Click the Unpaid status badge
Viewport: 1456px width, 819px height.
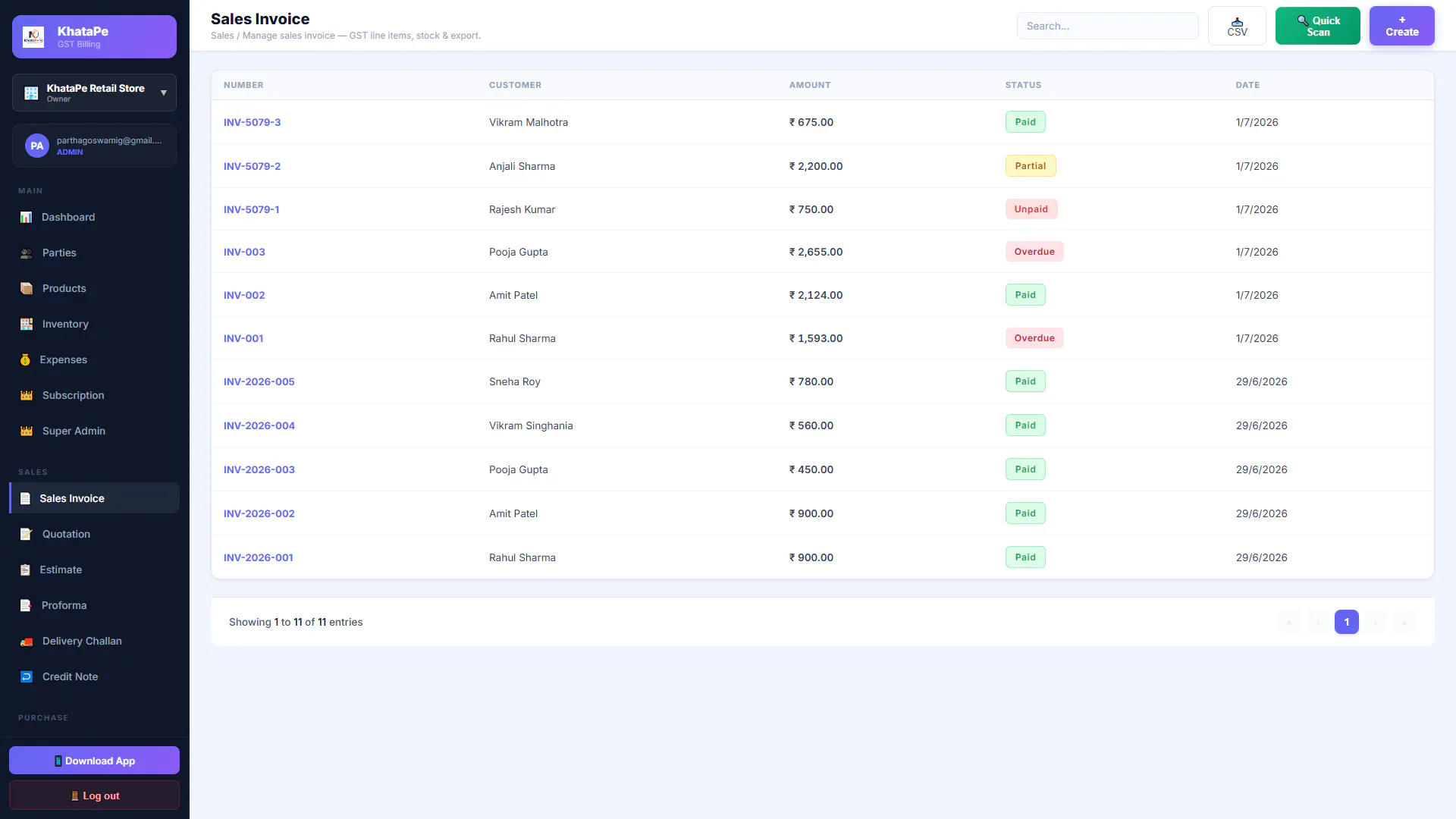1031,209
